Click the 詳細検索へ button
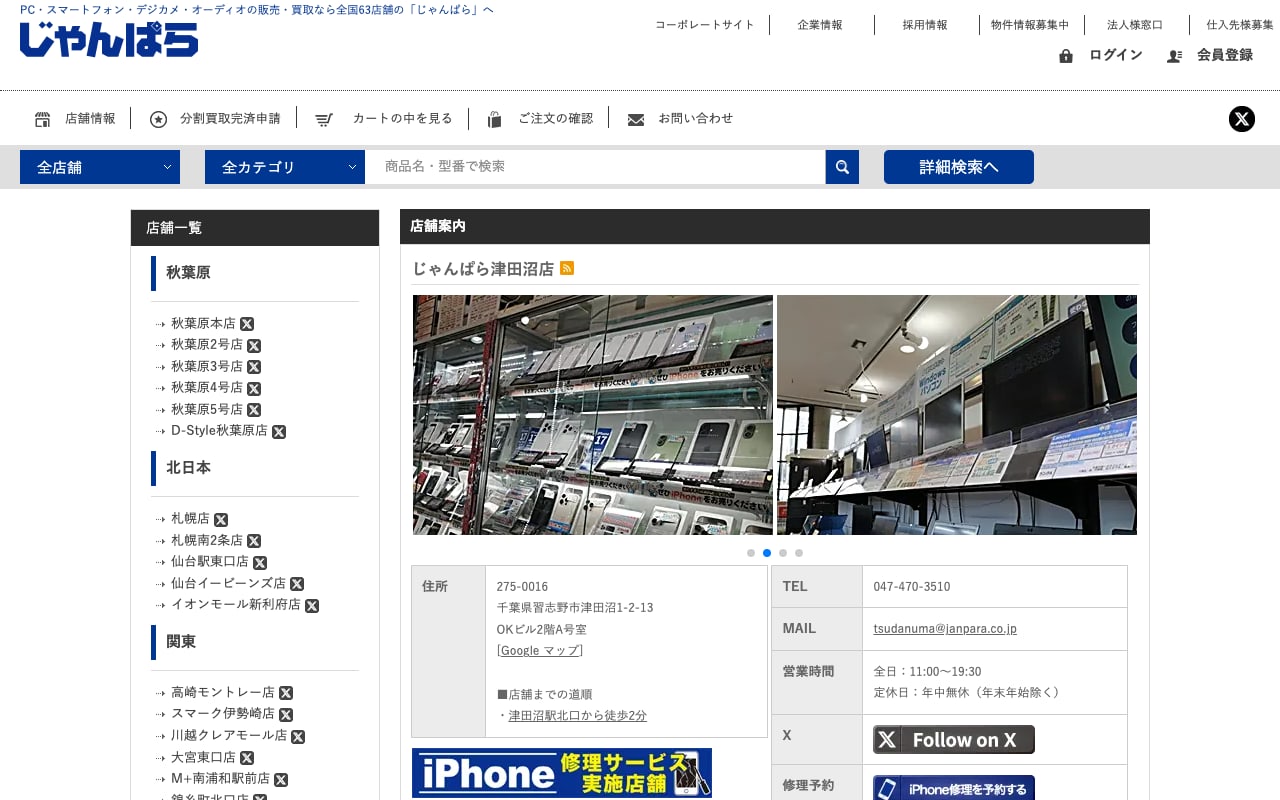Image resolution: width=1280 pixels, height=800 pixels. click(x=959, y=167)
